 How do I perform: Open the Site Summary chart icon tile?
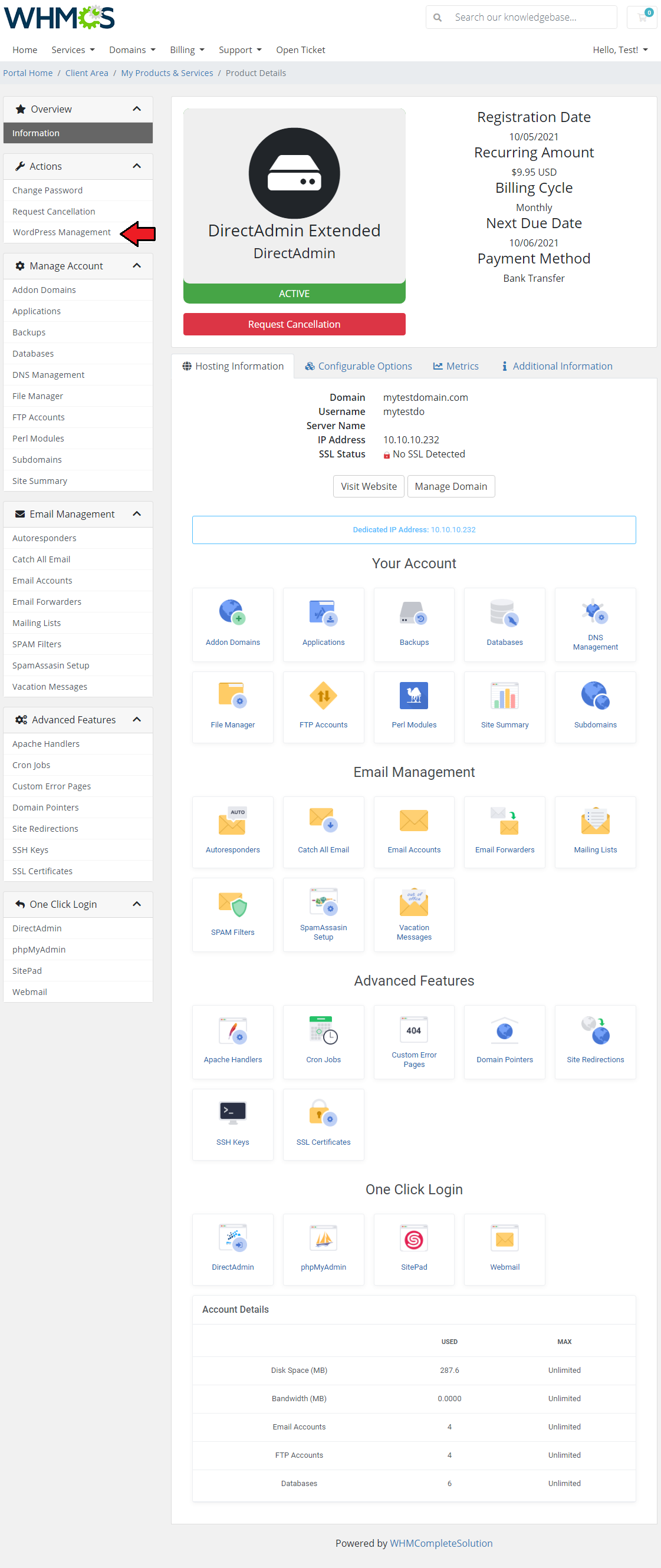[x=505, y=707]
